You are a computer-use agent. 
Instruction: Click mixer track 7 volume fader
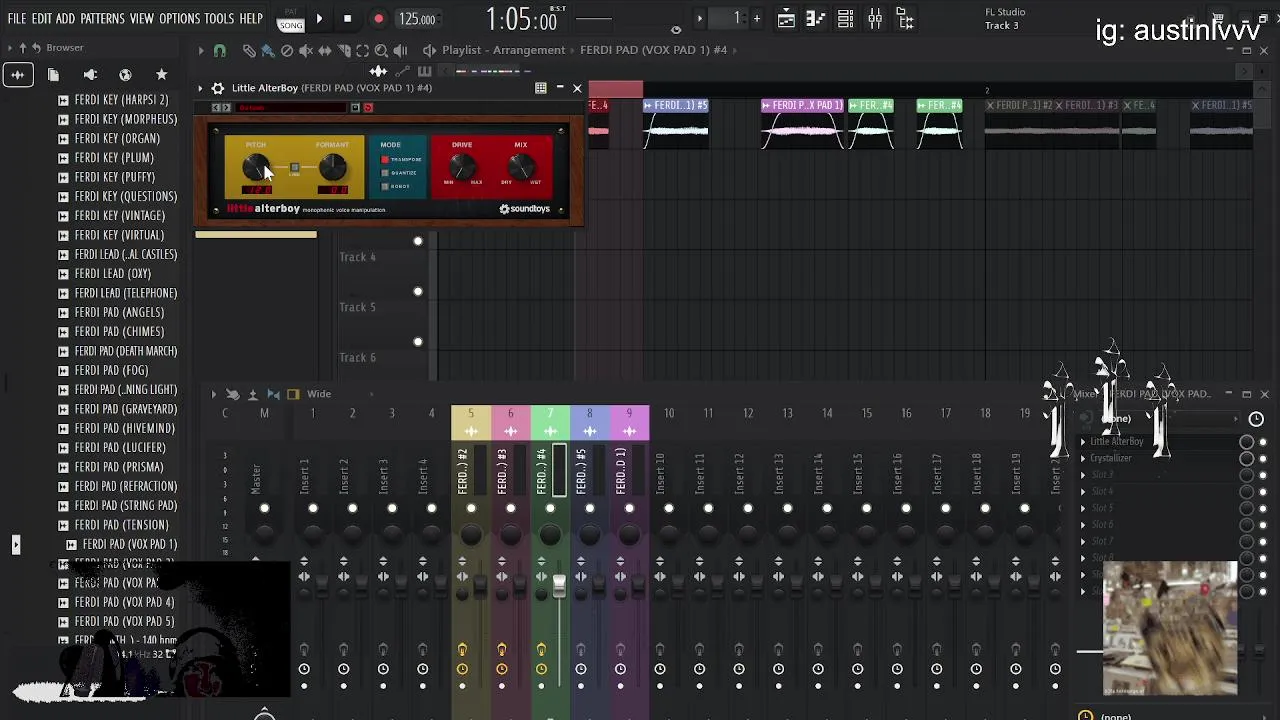[x=559, y=586]
